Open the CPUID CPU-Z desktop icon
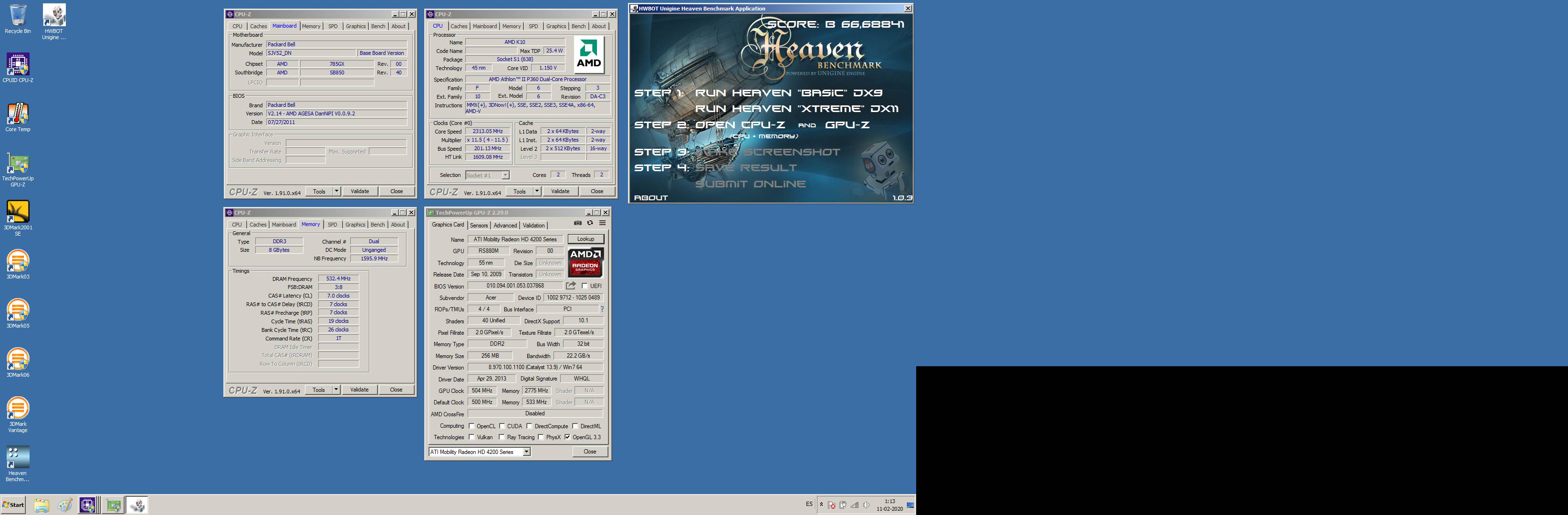 coord(18,68)
